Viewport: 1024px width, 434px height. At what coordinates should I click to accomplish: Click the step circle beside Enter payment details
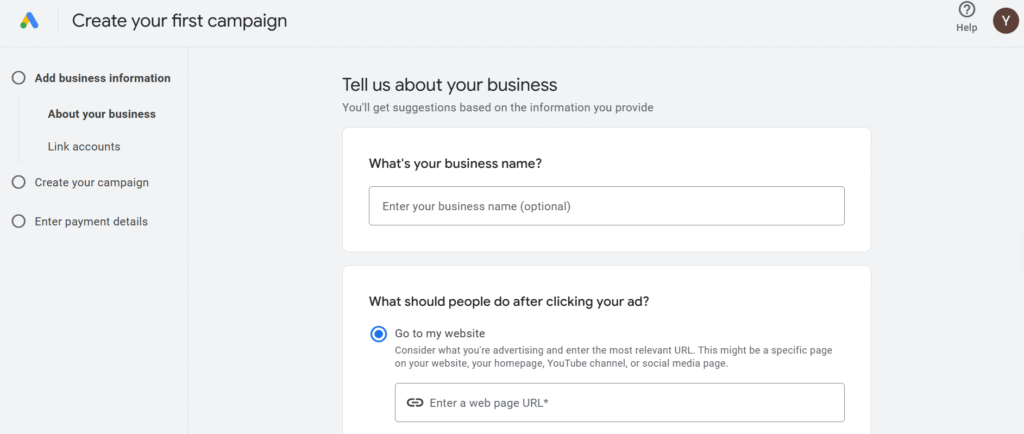point(18,221)
